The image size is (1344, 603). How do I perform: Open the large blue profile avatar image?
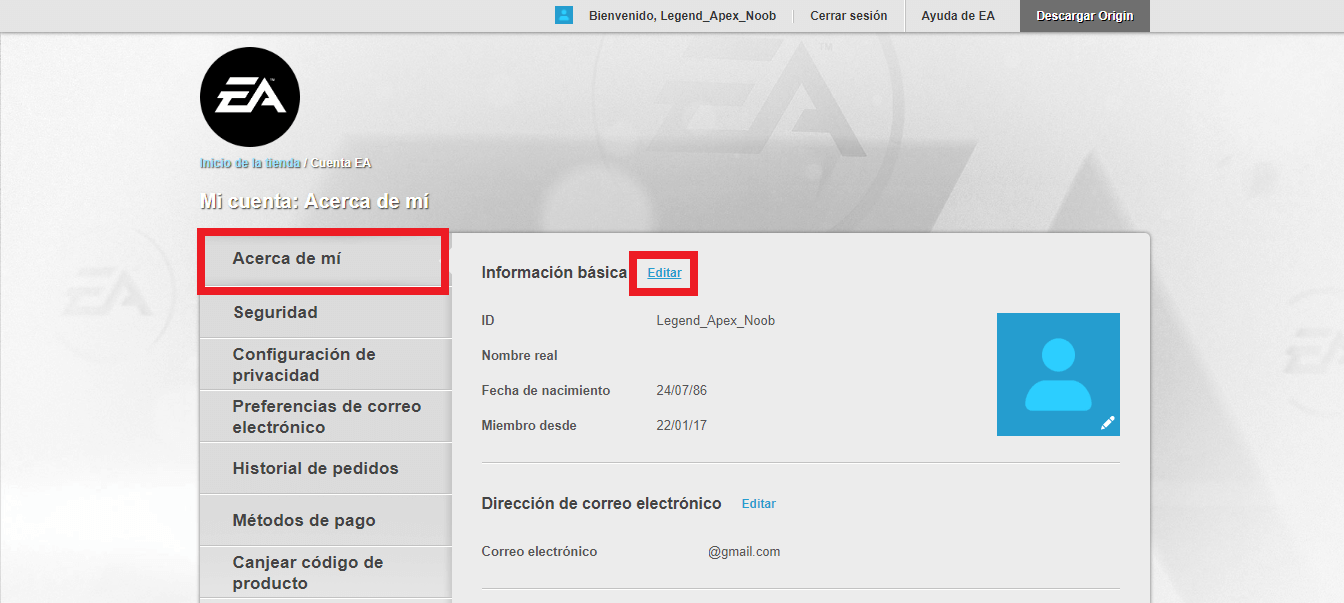1058,374
